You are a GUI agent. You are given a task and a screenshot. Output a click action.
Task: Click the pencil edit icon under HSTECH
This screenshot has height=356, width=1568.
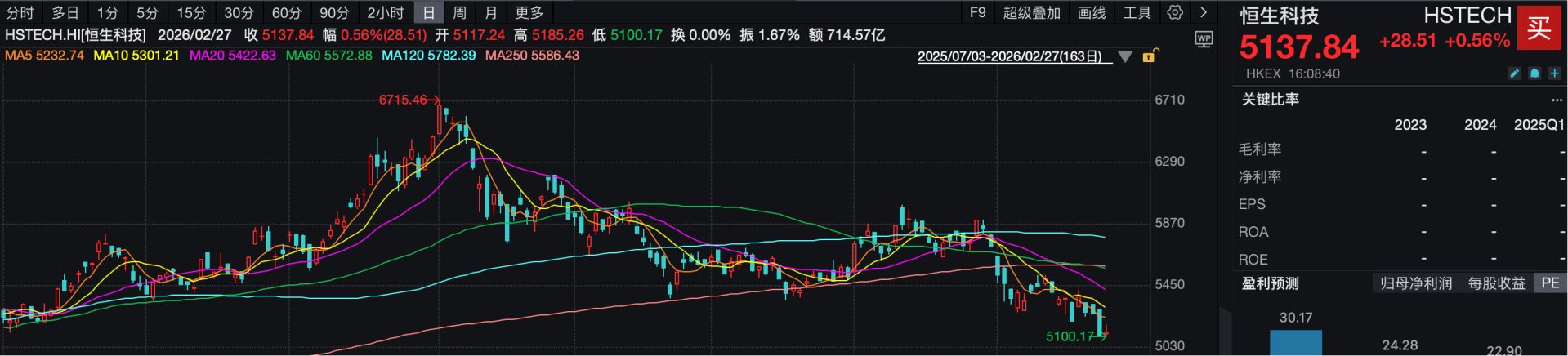point(1514,73)
